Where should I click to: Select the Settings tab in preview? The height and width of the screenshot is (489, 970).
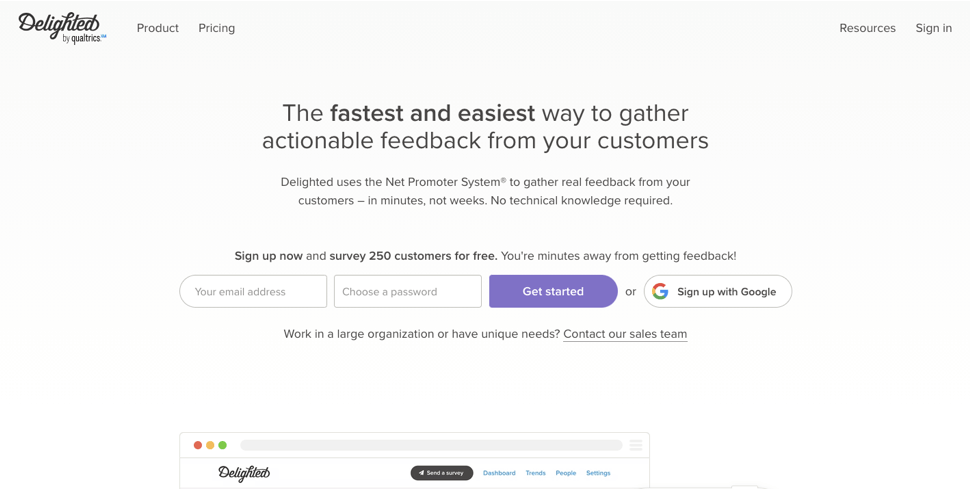pos(598,473)
